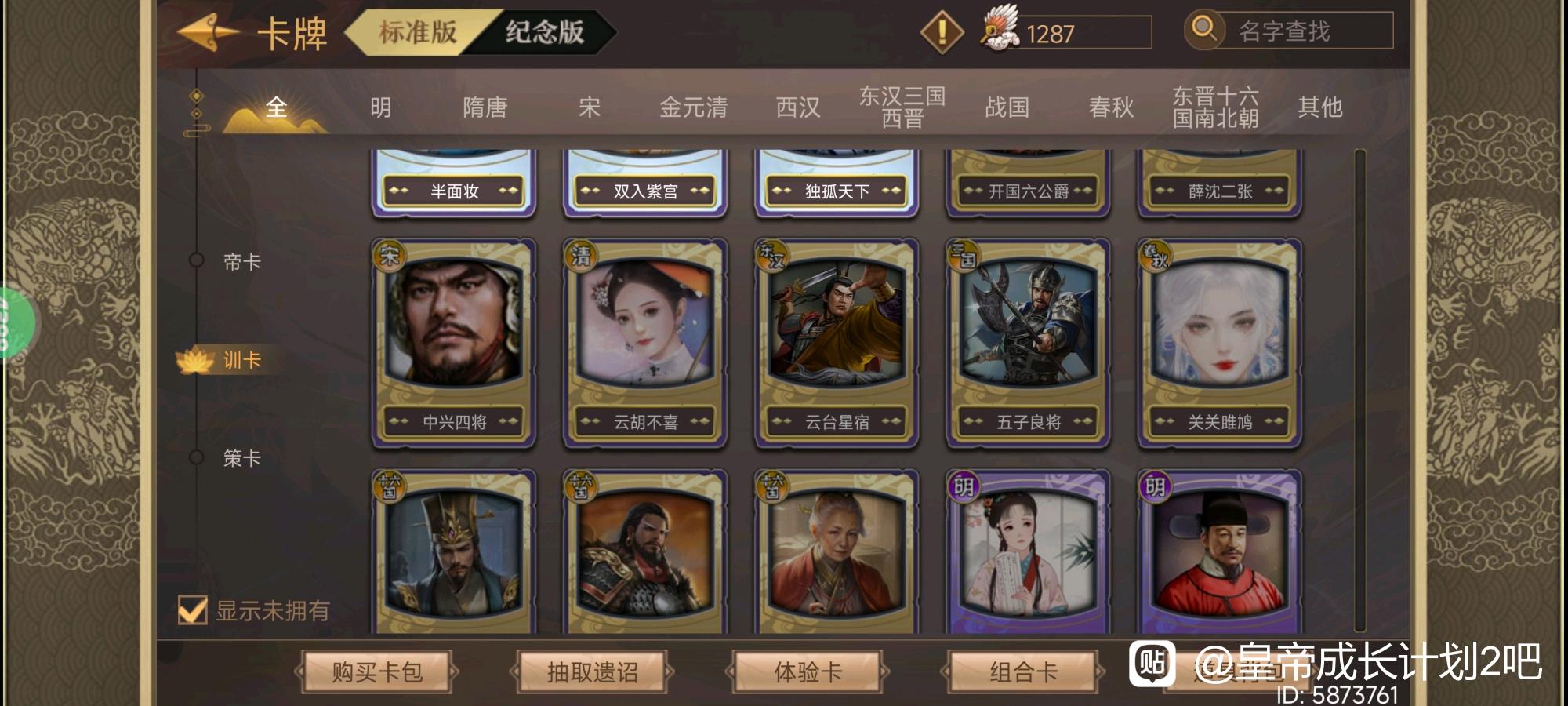
Task: Select the 帝卡 category
Action: pyautogui.click(x=241, y=262)
